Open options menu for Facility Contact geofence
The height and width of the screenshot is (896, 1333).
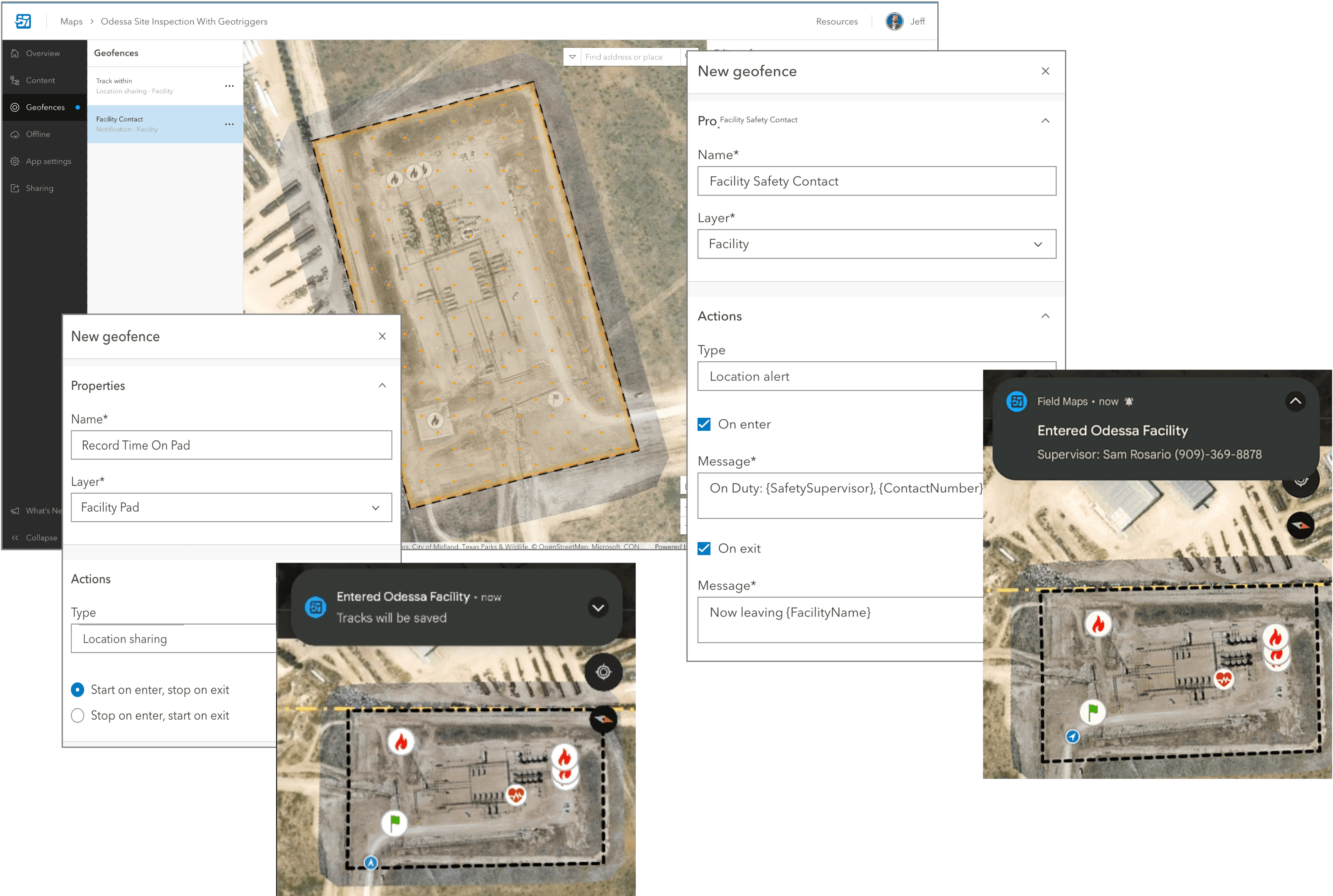point(229,124)
